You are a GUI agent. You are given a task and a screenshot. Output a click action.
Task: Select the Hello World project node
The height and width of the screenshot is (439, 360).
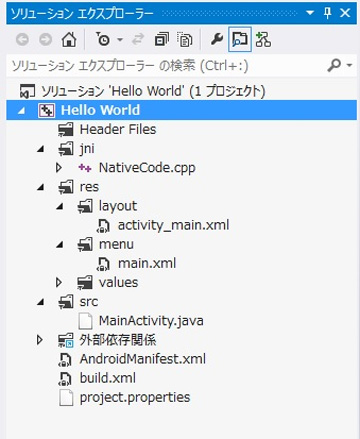[x=181, y=110]
